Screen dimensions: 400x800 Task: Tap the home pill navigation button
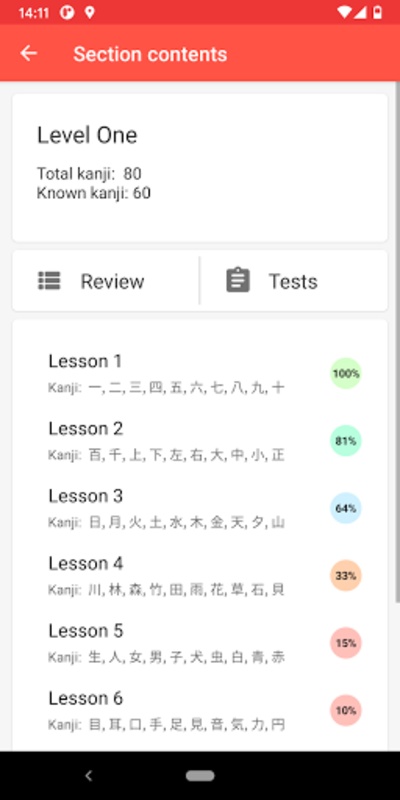point(200,776)
